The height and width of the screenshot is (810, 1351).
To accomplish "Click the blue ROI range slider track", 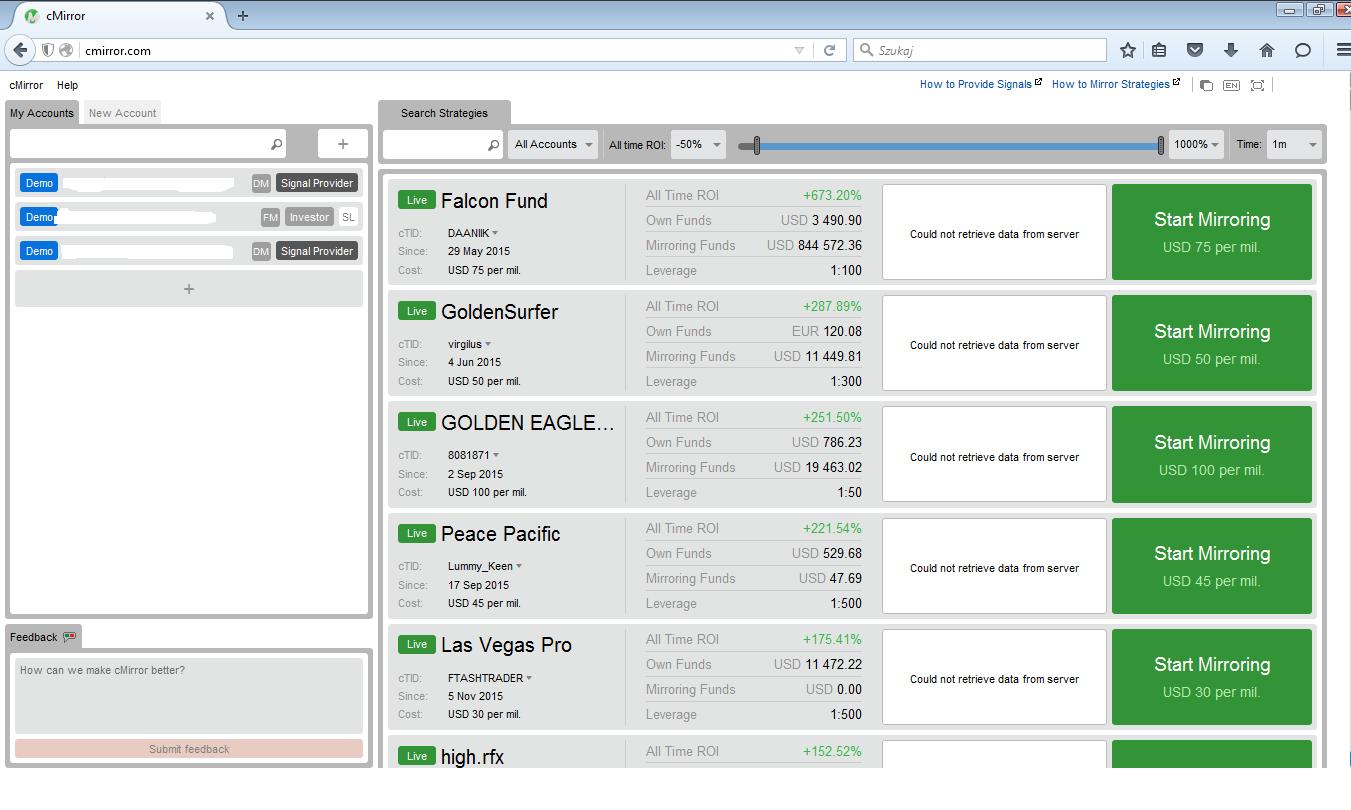I will pyautogui.click(x=959, y=146).
